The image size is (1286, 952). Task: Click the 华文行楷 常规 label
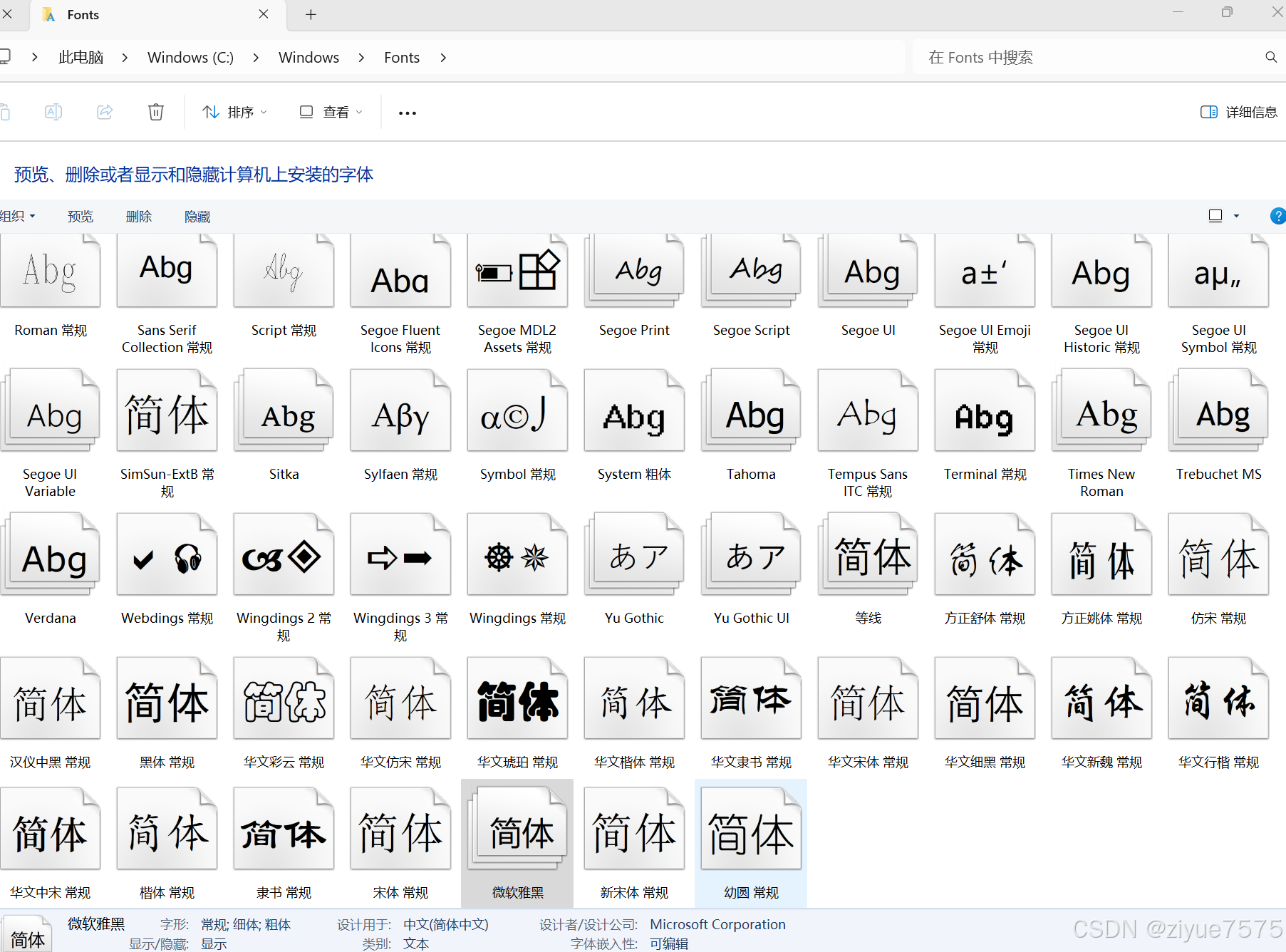coord(1218,762)
